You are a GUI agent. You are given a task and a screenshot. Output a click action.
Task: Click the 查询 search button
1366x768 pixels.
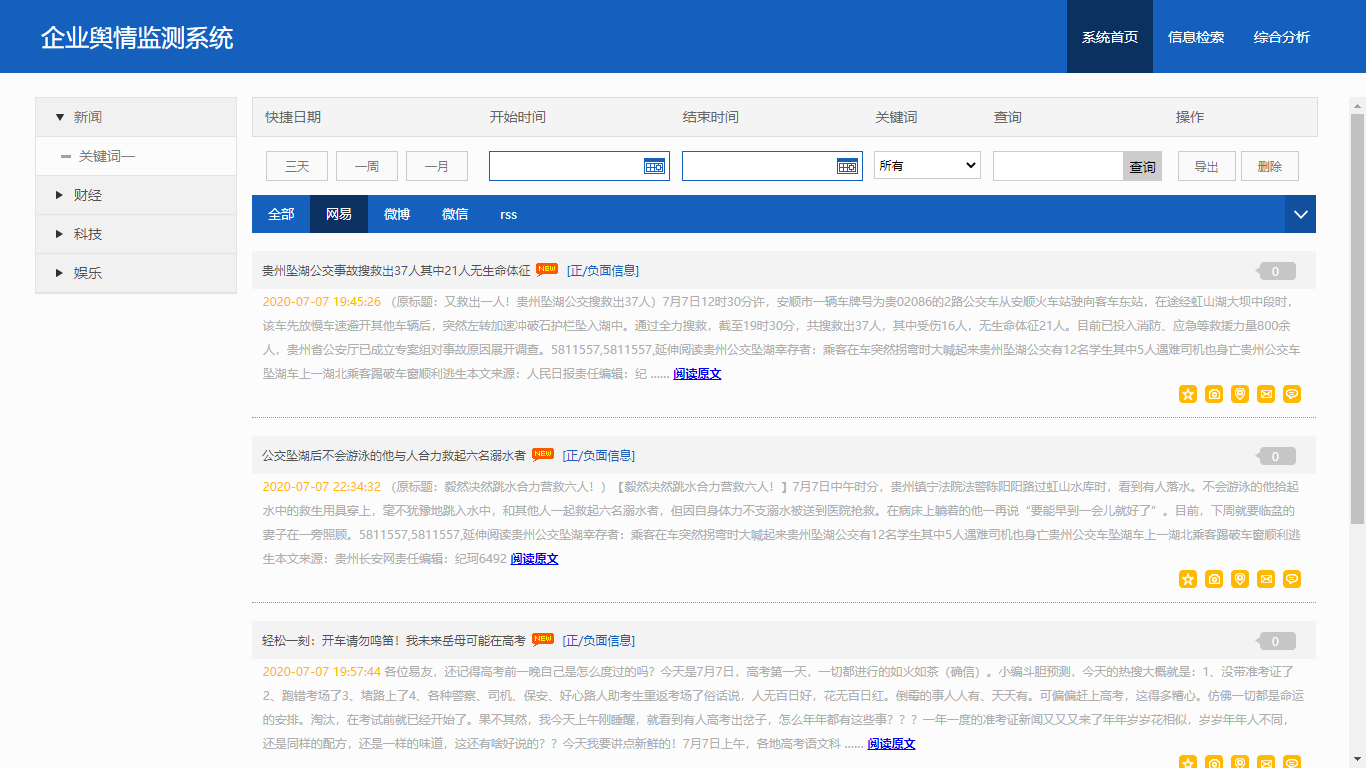click(1142, 167)
